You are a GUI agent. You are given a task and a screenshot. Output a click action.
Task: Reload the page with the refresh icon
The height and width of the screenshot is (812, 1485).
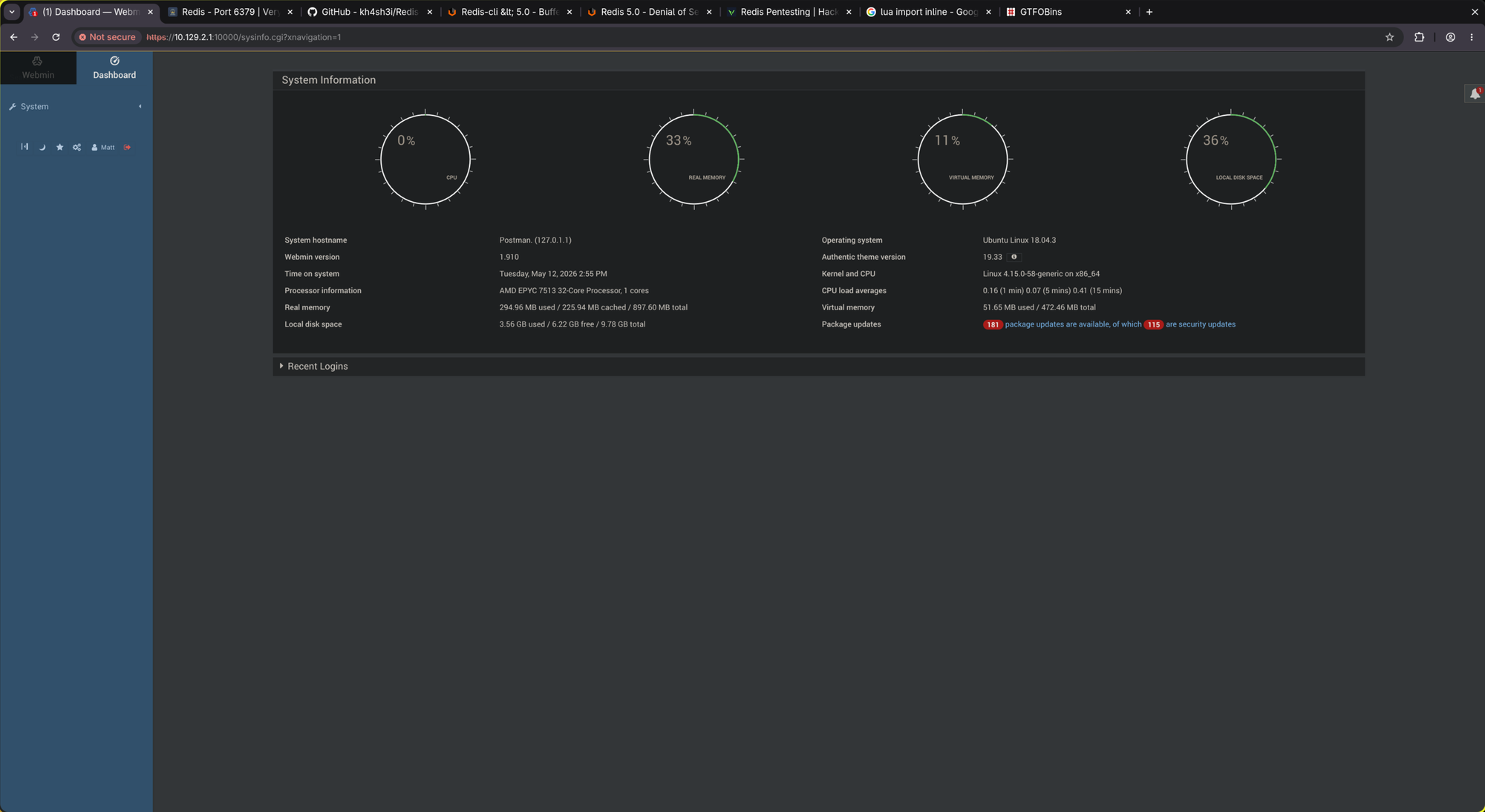click(56, 37)
